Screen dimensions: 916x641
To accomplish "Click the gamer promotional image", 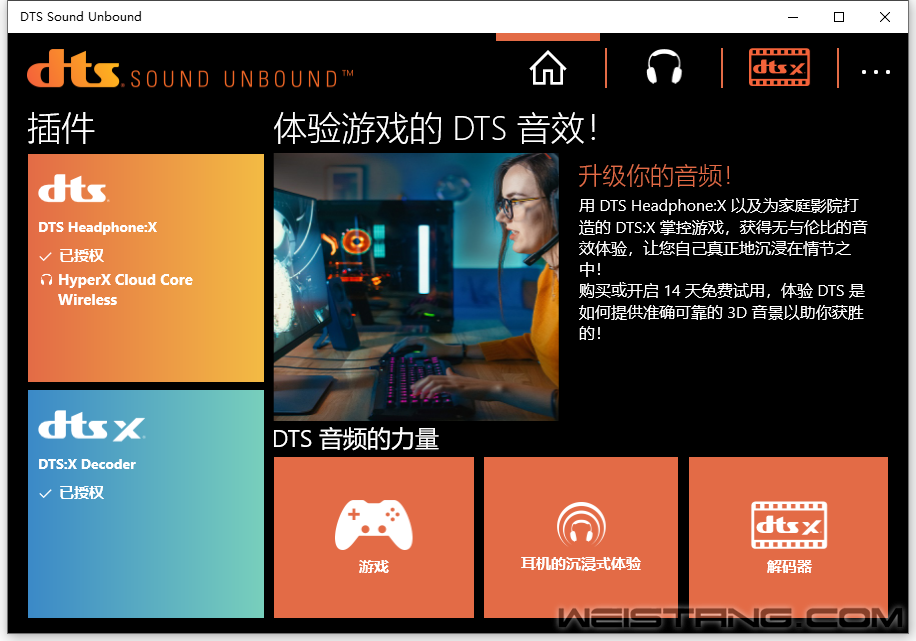I will pos(416,287).
